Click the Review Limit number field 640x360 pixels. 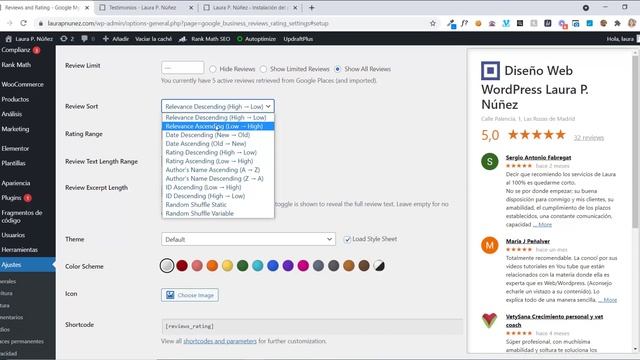tap(182, 68)
